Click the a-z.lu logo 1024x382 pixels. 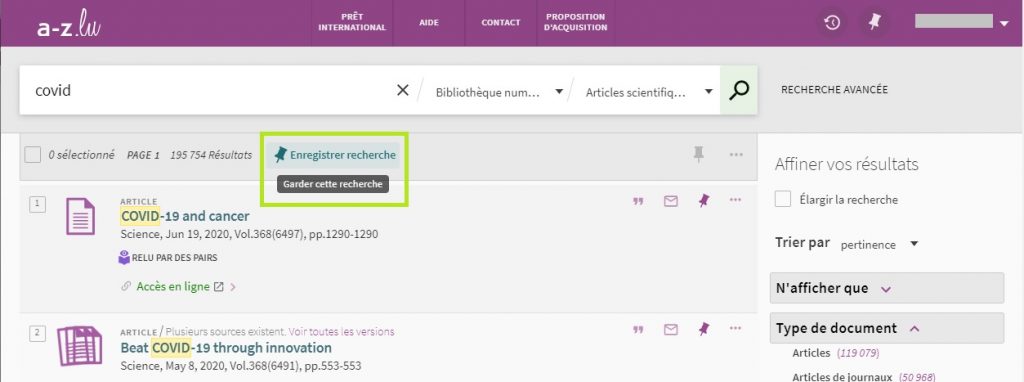pyautogui.click(x=69, y=24)
